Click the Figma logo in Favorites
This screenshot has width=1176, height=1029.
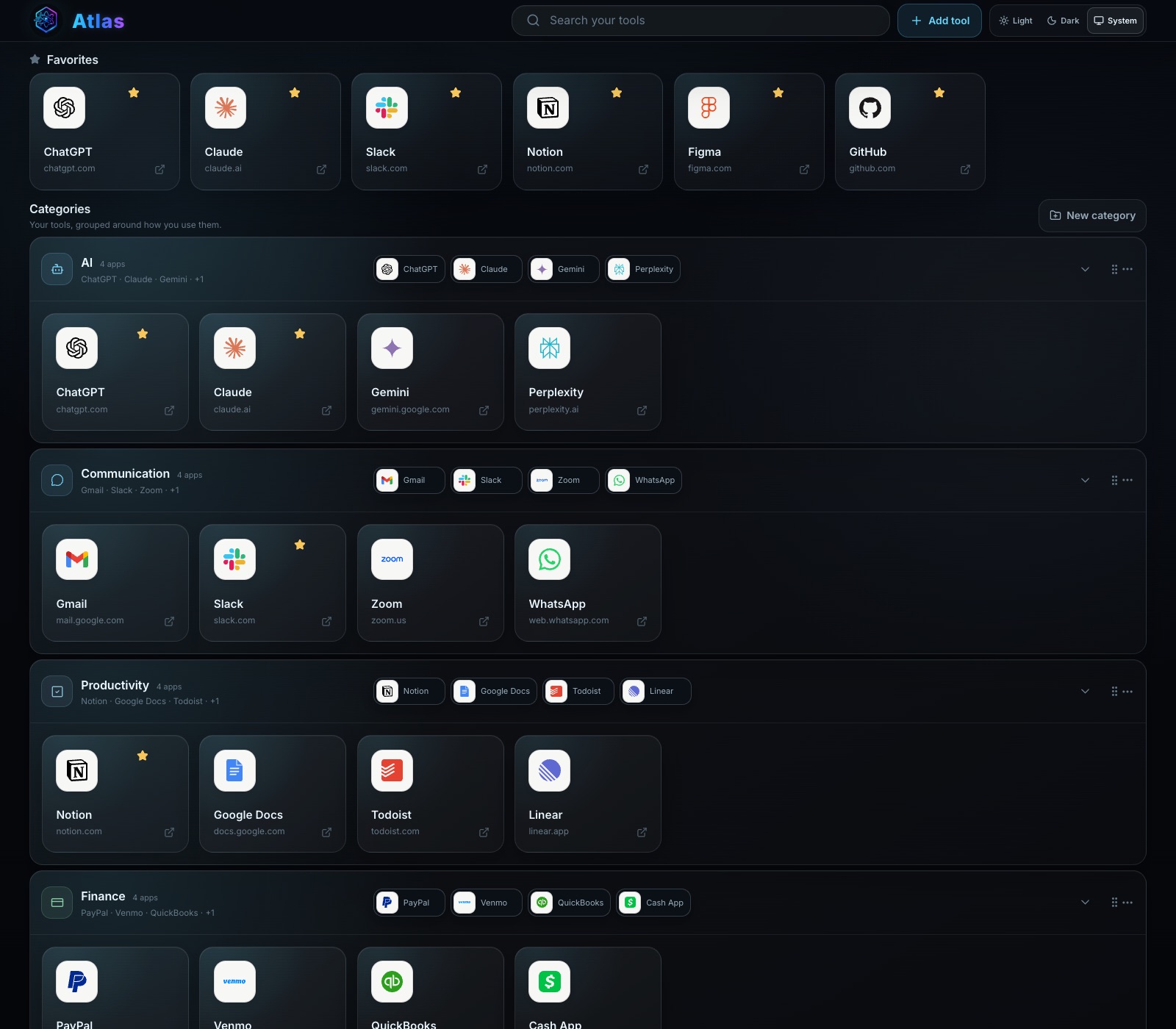pos(709,107)
